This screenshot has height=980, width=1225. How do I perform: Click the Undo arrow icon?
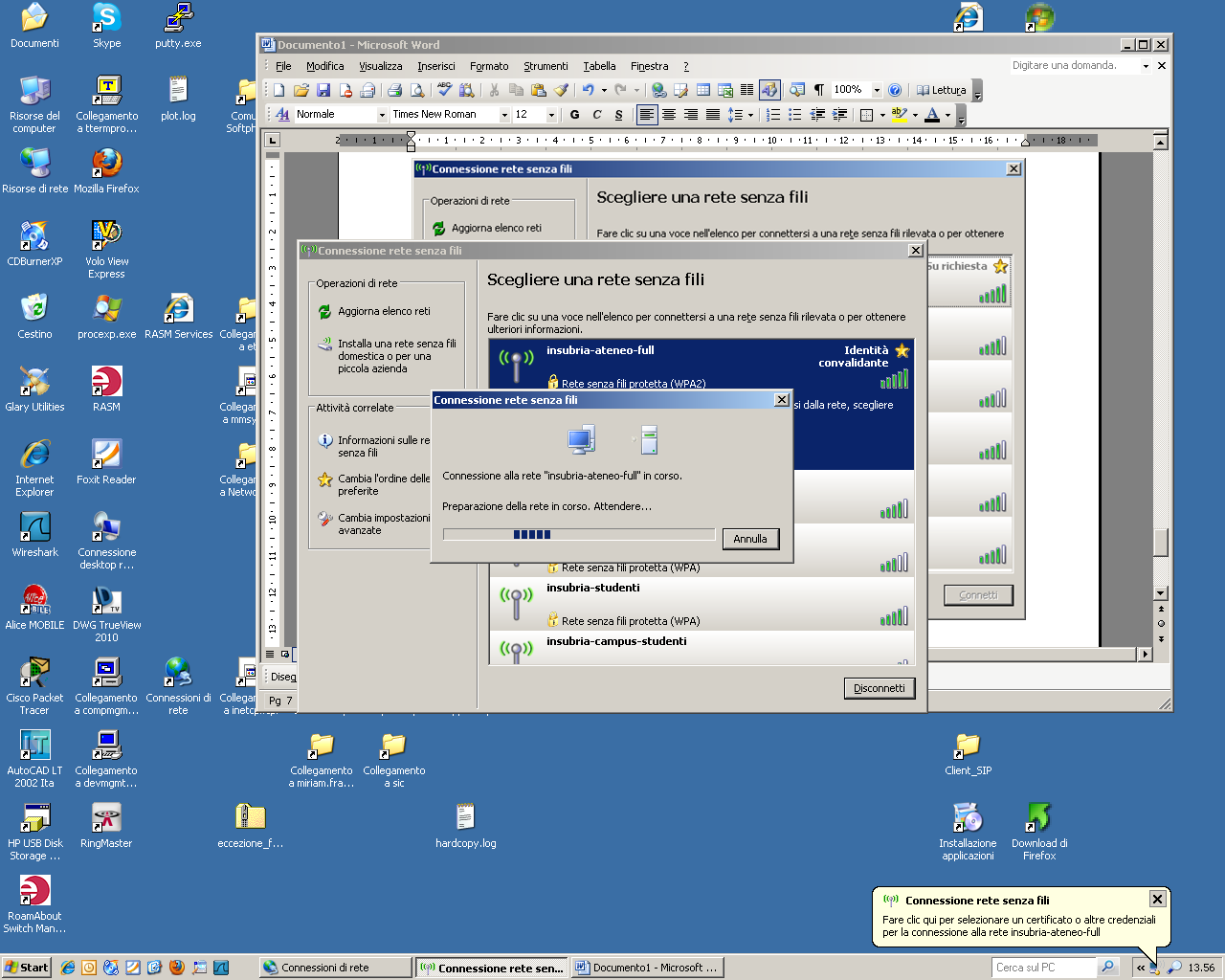pyautogui.click(x=588, y=90)
